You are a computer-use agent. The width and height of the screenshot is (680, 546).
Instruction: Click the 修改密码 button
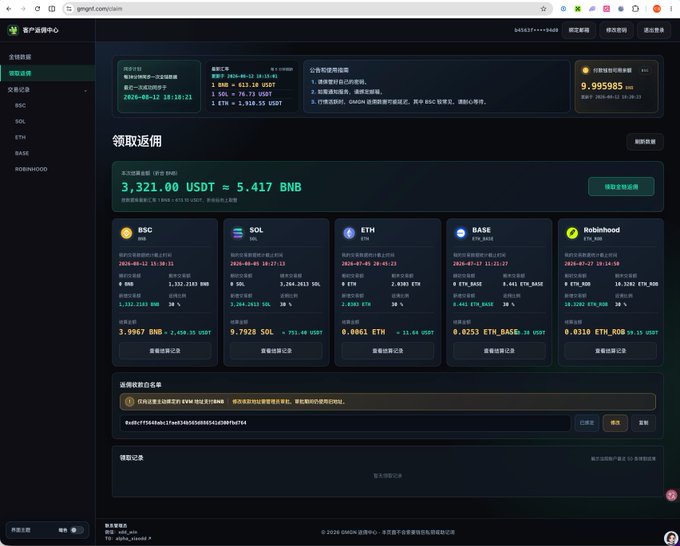[616, 30]
